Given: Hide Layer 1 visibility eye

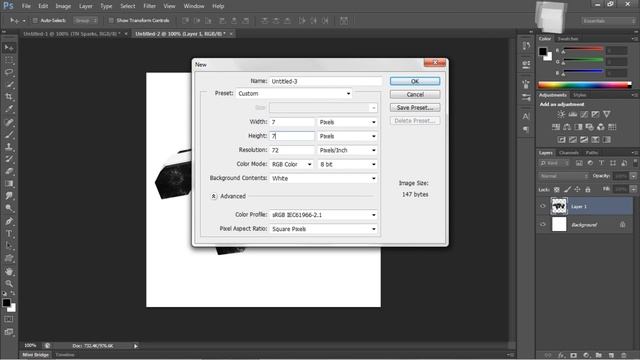Looking at the screenshot, I should point(543,207).
